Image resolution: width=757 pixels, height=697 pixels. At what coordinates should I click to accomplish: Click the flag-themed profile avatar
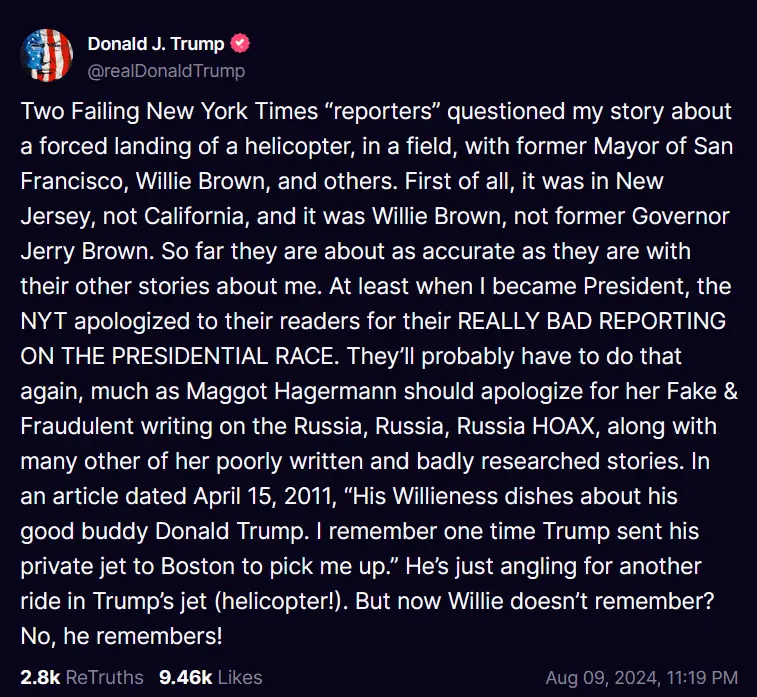pos(46,56)
